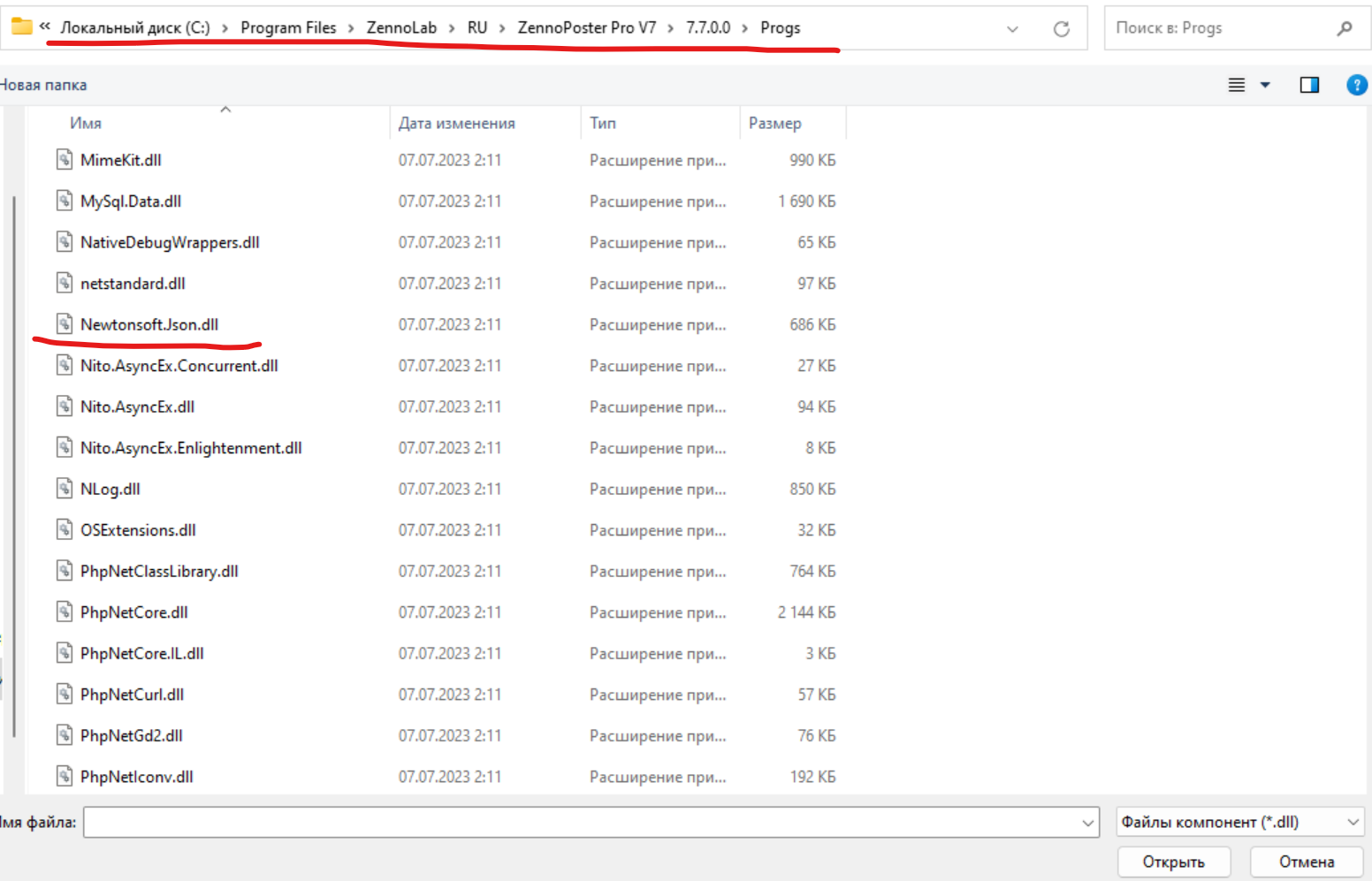The width and height of the screenshot is (1372, 881).
Task: Toggle the preview pane button
Action: click(x=1309, y=85)
